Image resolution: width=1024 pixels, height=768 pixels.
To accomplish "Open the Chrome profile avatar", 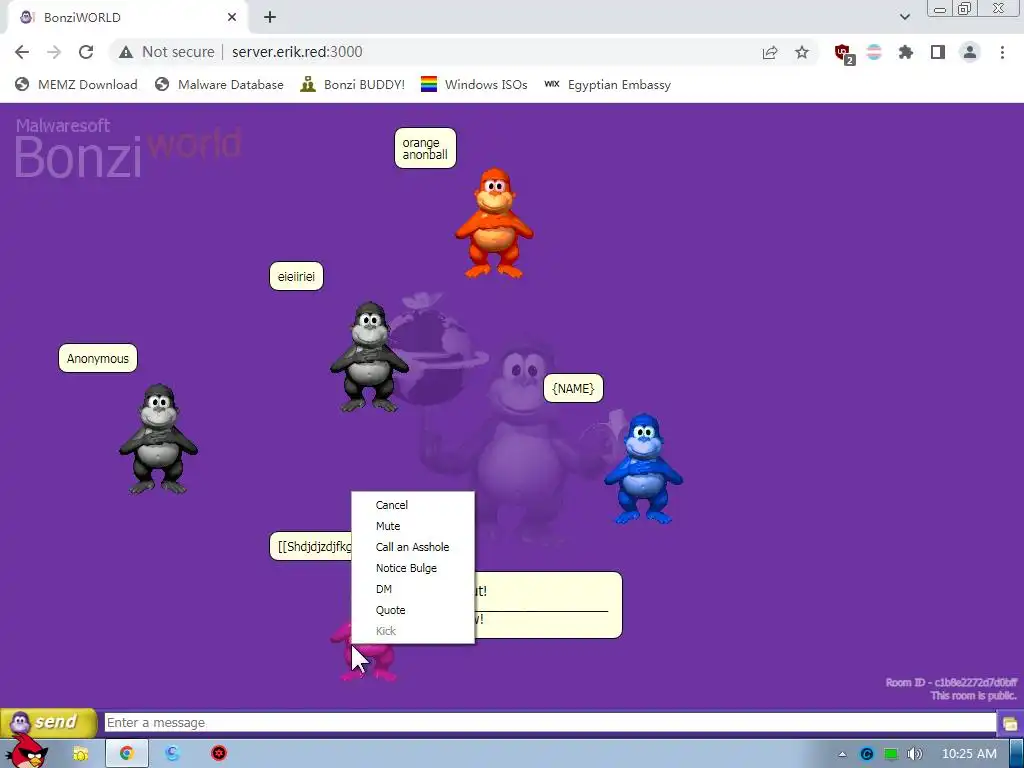I will pyautogui.click(x=970, y=52).
